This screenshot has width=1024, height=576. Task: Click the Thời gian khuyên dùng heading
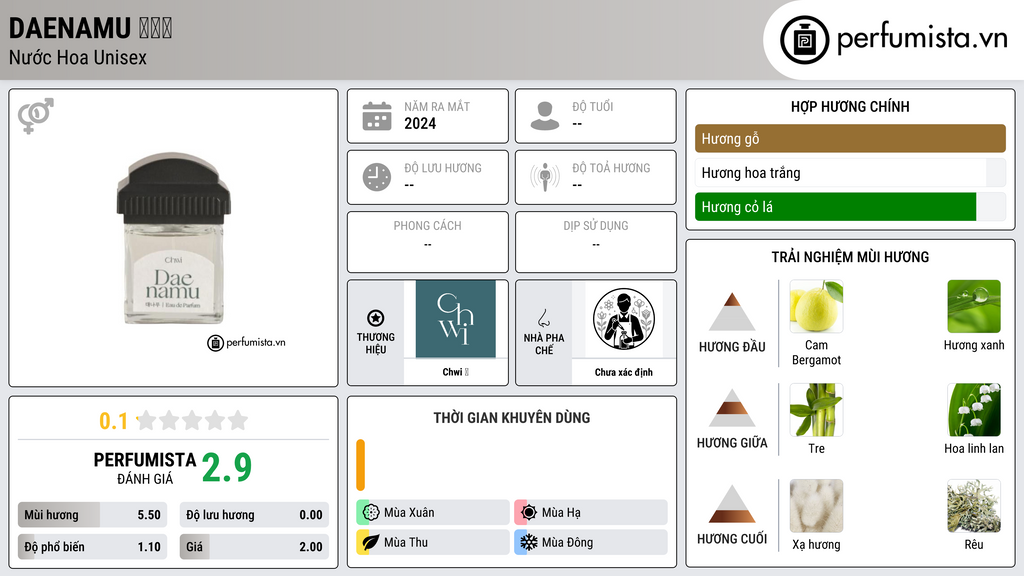coord(512,418)
